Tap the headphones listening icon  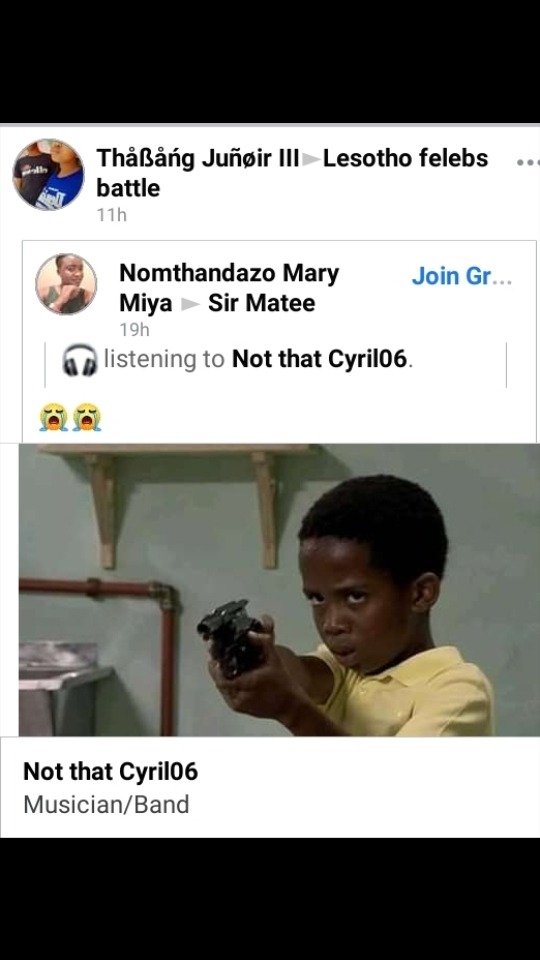coord(80,359)
